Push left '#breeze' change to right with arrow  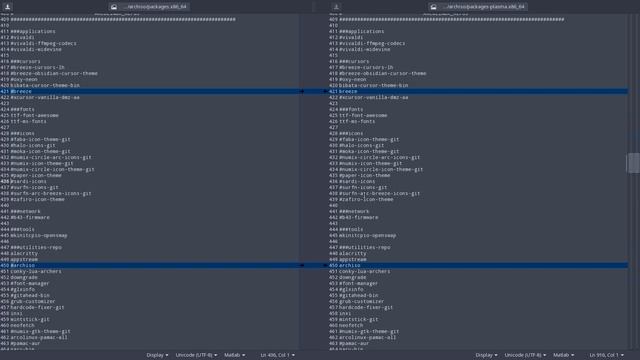(302, 91)
